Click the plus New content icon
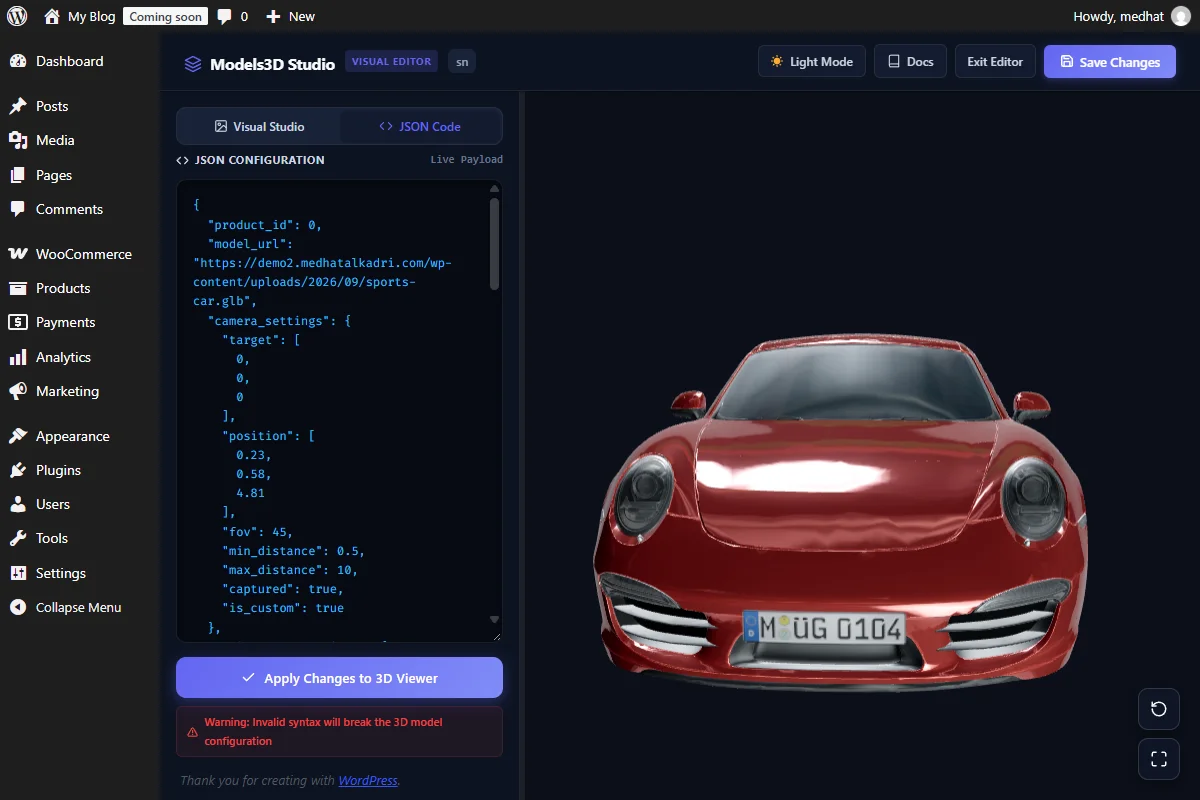This screenshot has width=1200, height=800. pos(273,17)
